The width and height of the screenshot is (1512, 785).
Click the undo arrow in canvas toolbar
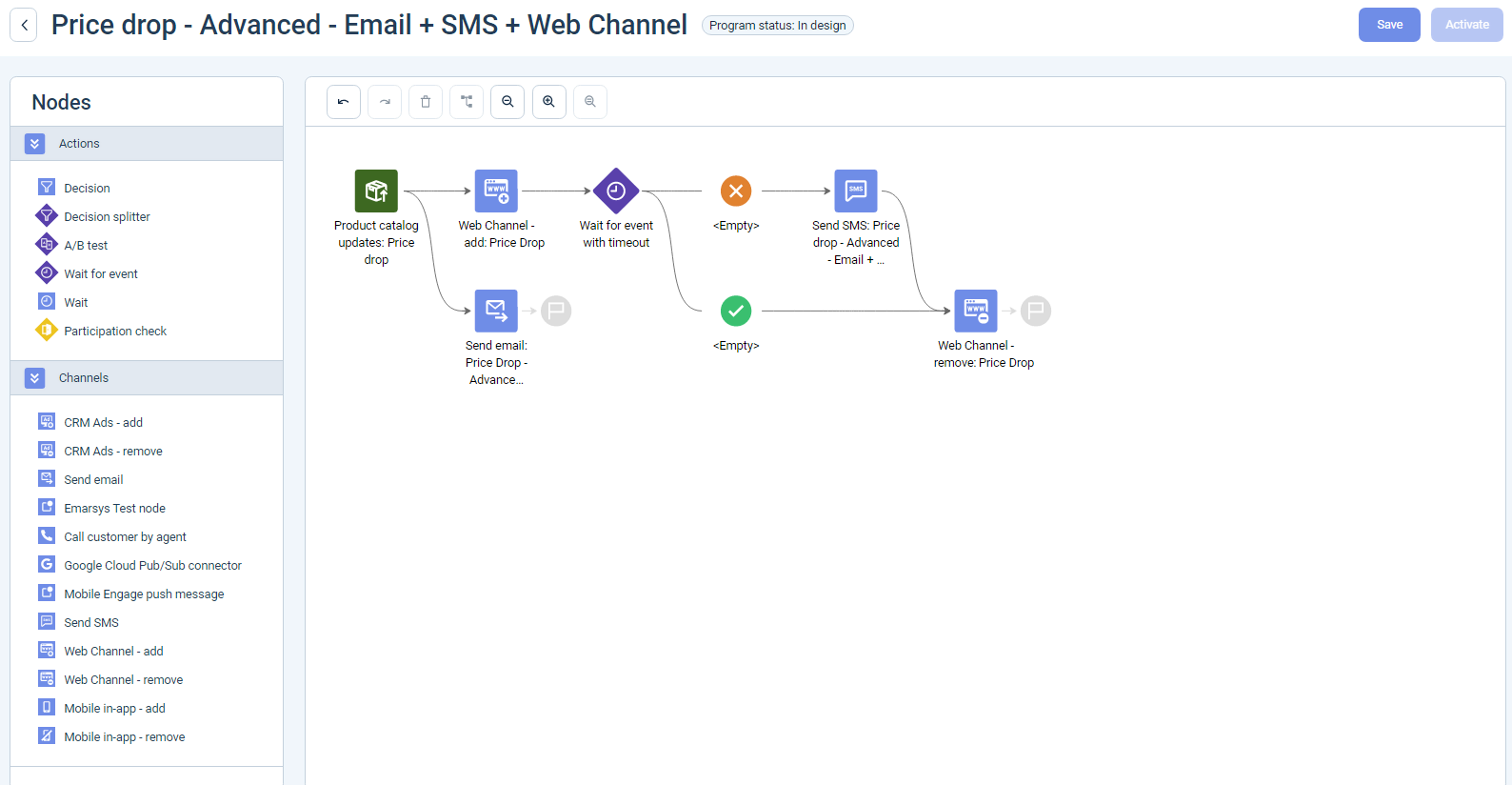point(343,102)
